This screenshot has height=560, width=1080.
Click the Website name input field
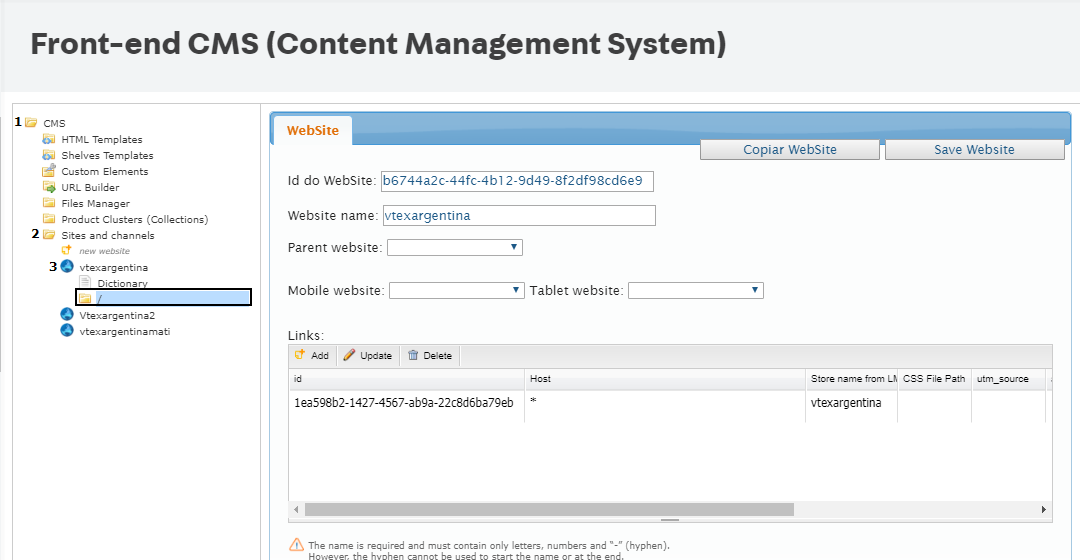[x=518, y=215]
